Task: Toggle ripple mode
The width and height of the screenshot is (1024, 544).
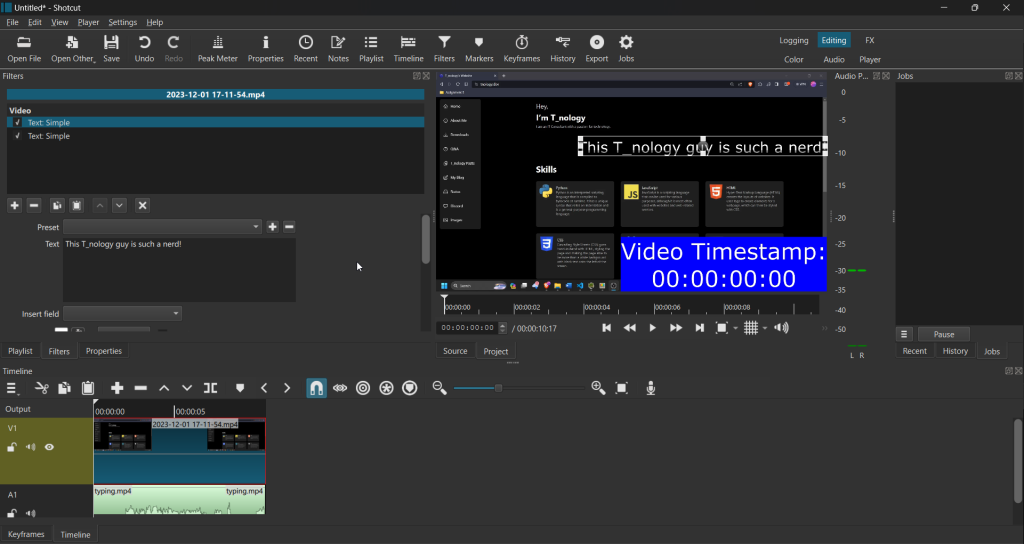Action: click(x=363, y=388)
